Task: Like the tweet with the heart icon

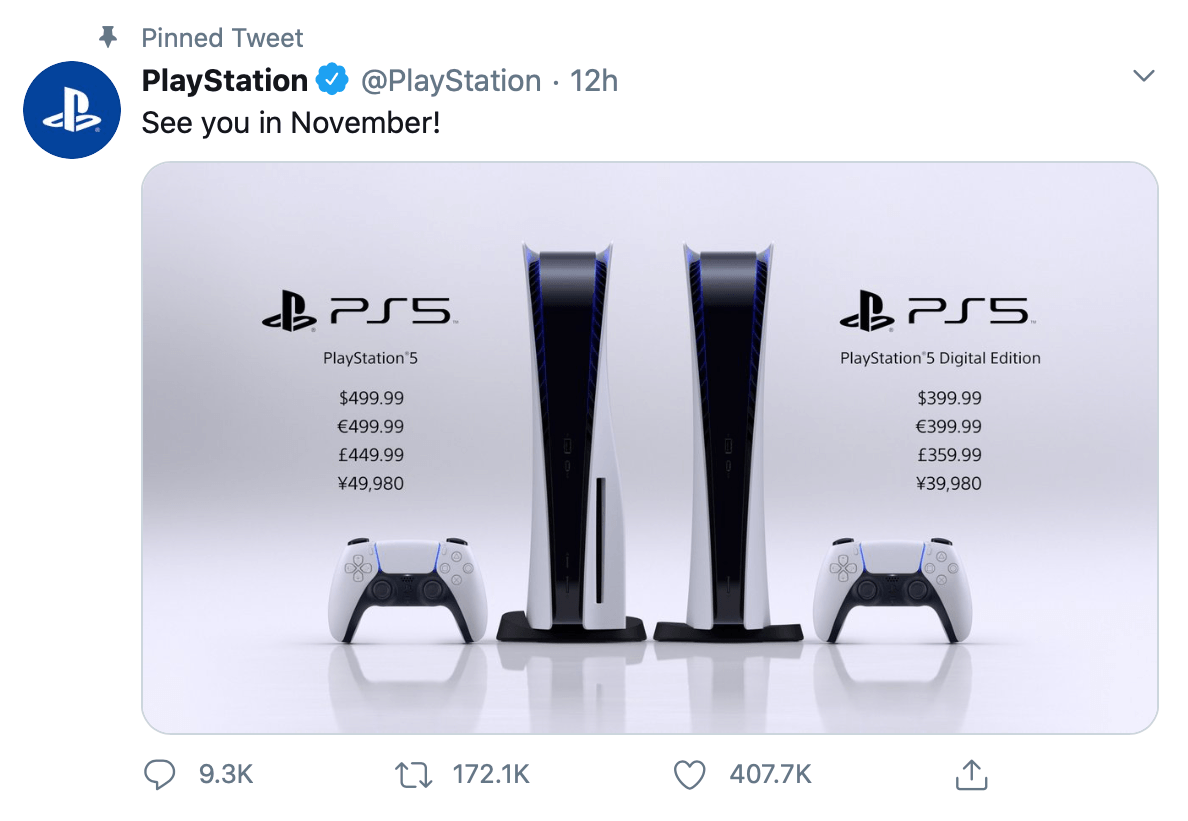Action: [689, 775]
